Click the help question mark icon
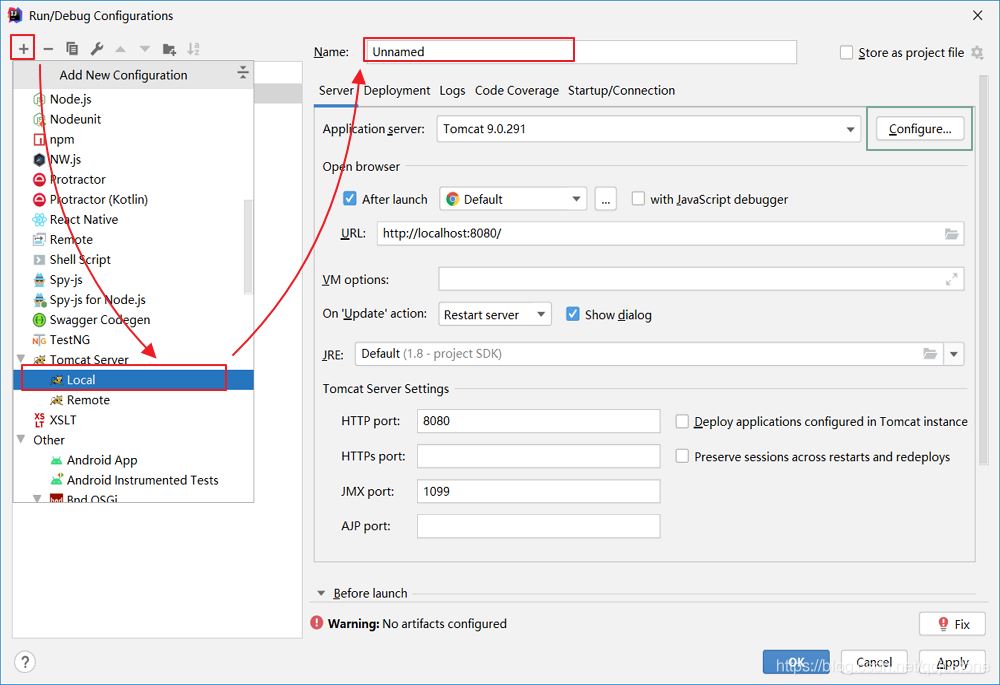 coord(25,662)
